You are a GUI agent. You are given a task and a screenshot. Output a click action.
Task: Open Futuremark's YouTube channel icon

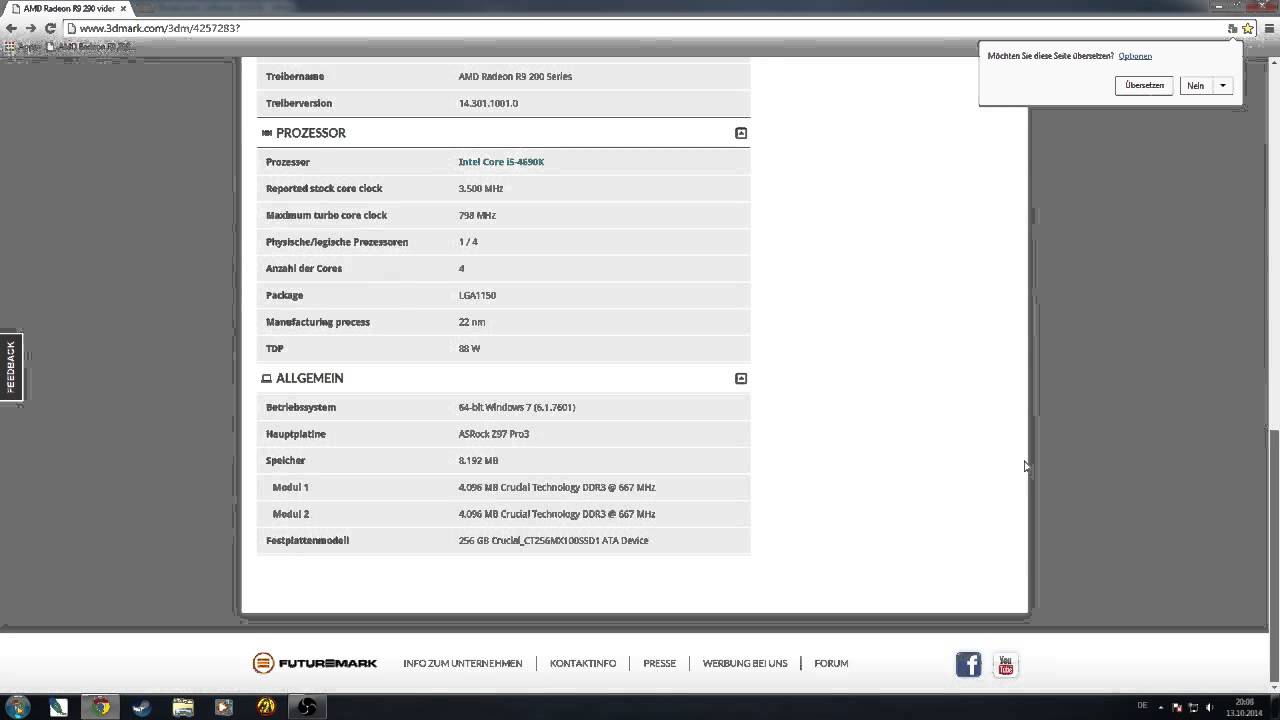pyautogui.click(x=1006, y=664)
